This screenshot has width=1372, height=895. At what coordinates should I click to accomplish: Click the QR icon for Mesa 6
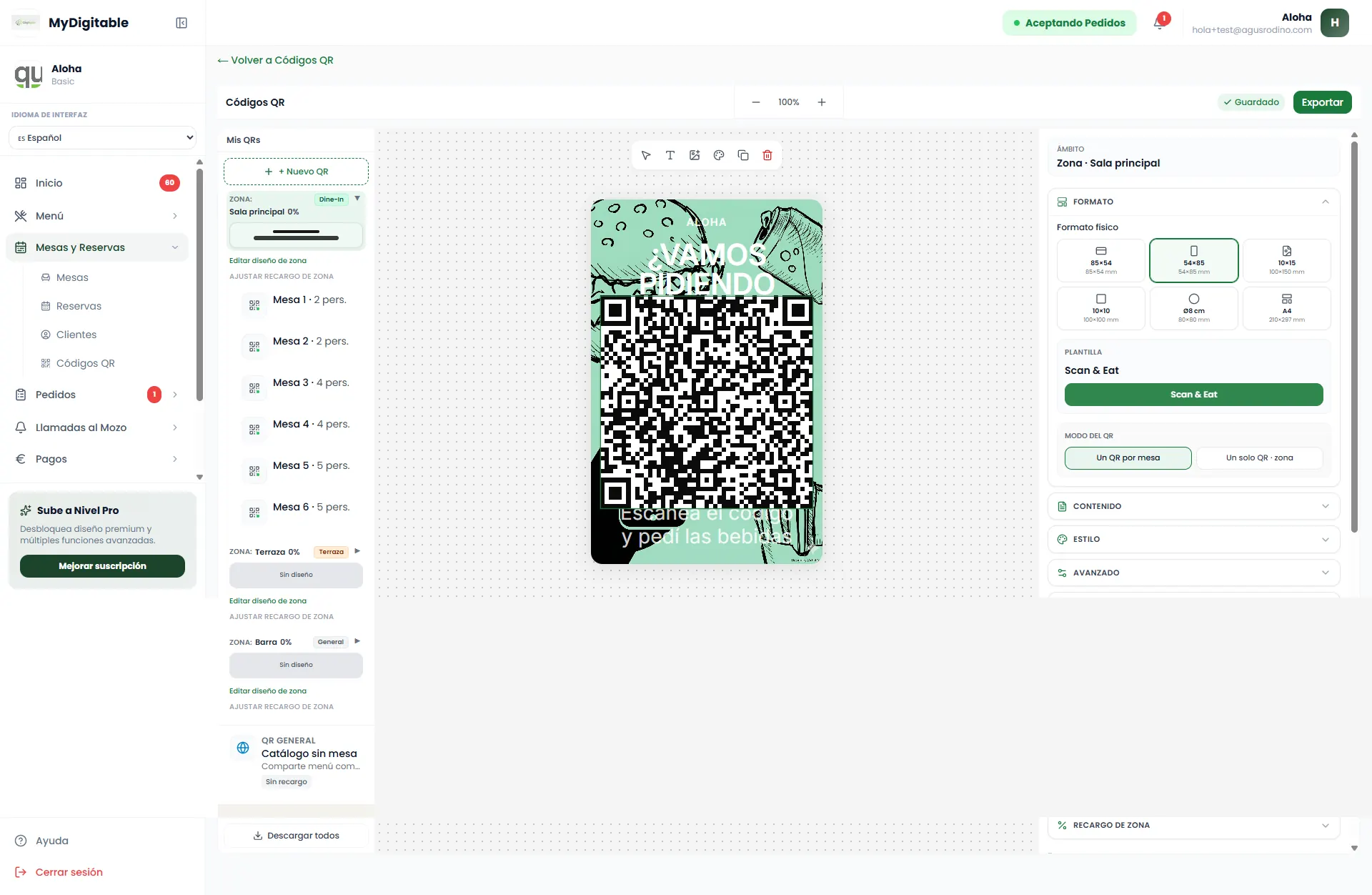pyautogui.click(x=254, y=513)
